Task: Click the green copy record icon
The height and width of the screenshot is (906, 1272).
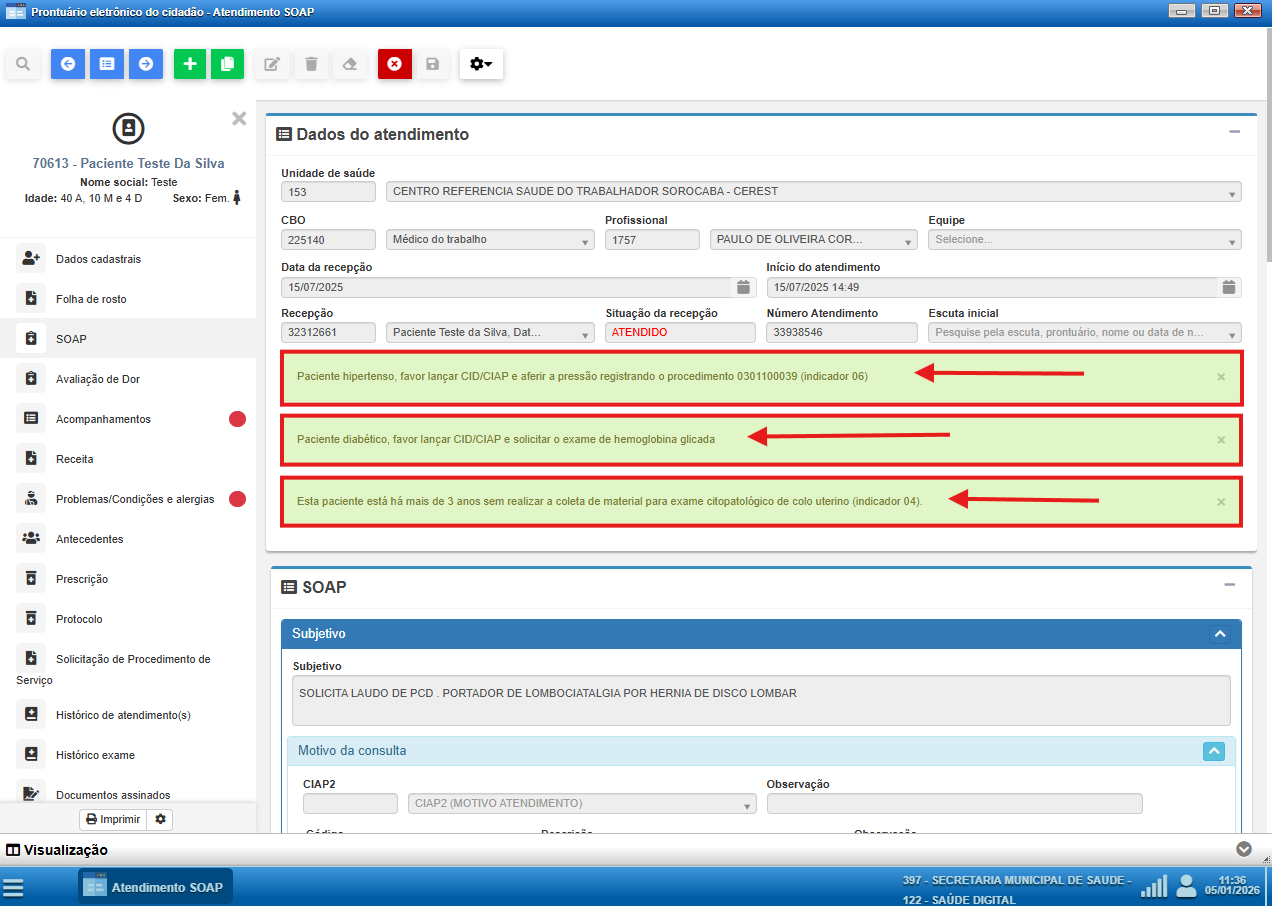Action: (227, 64)
